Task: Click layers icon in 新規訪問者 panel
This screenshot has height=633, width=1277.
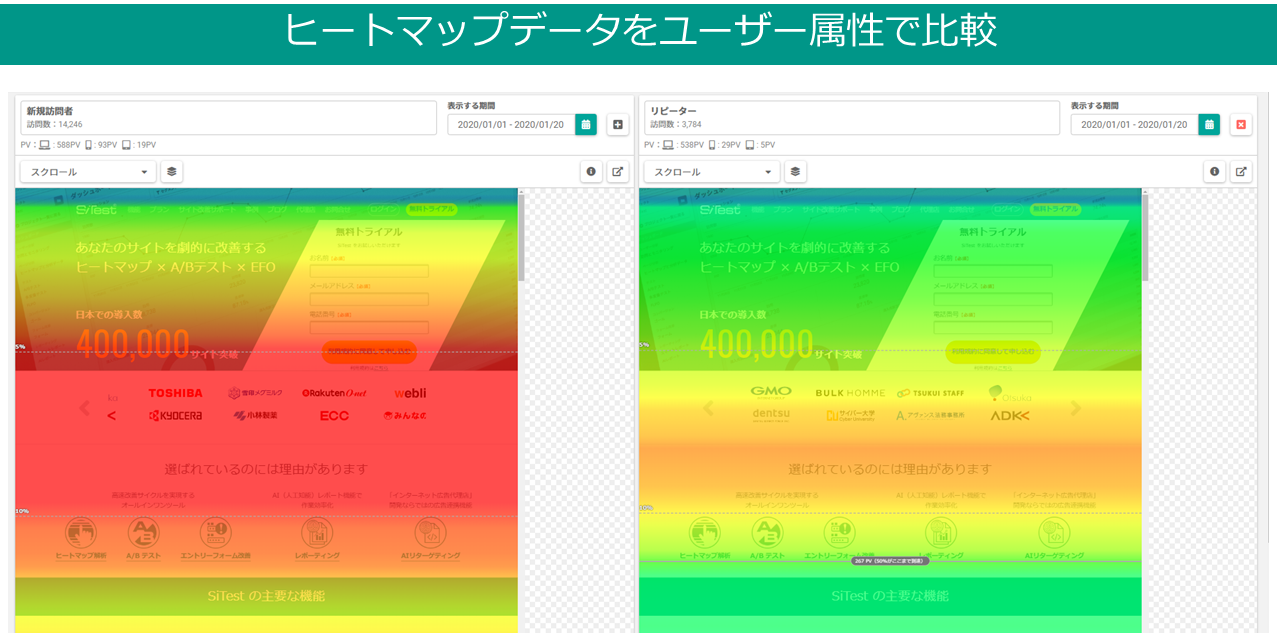Action: tap(172, 172)
